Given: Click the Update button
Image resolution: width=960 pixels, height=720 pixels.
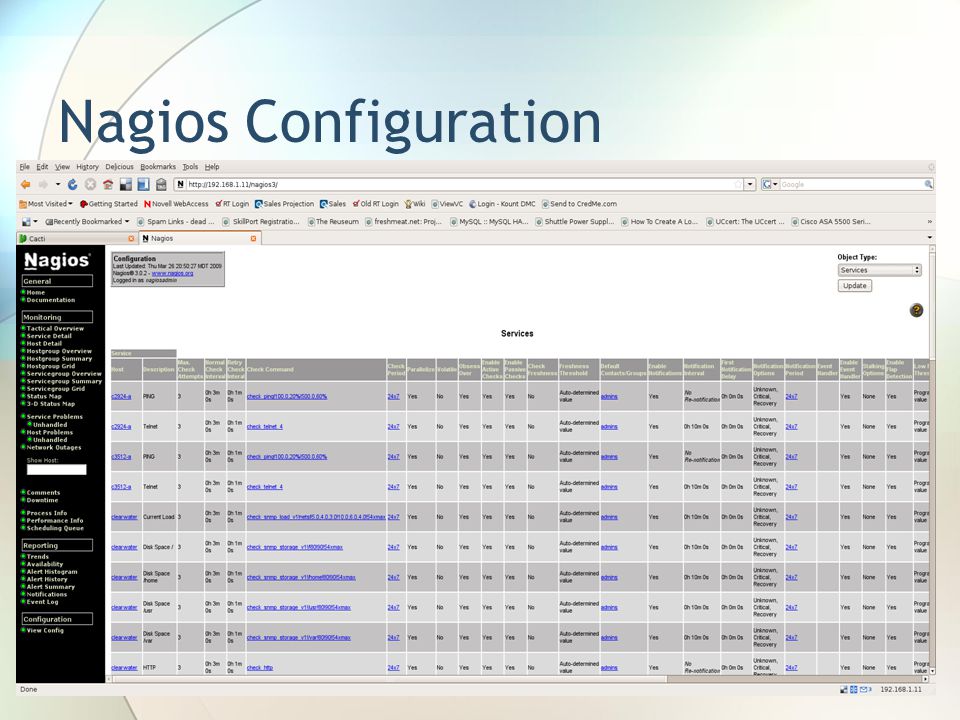Looking at the screenshot, I should tap(855, 286).
